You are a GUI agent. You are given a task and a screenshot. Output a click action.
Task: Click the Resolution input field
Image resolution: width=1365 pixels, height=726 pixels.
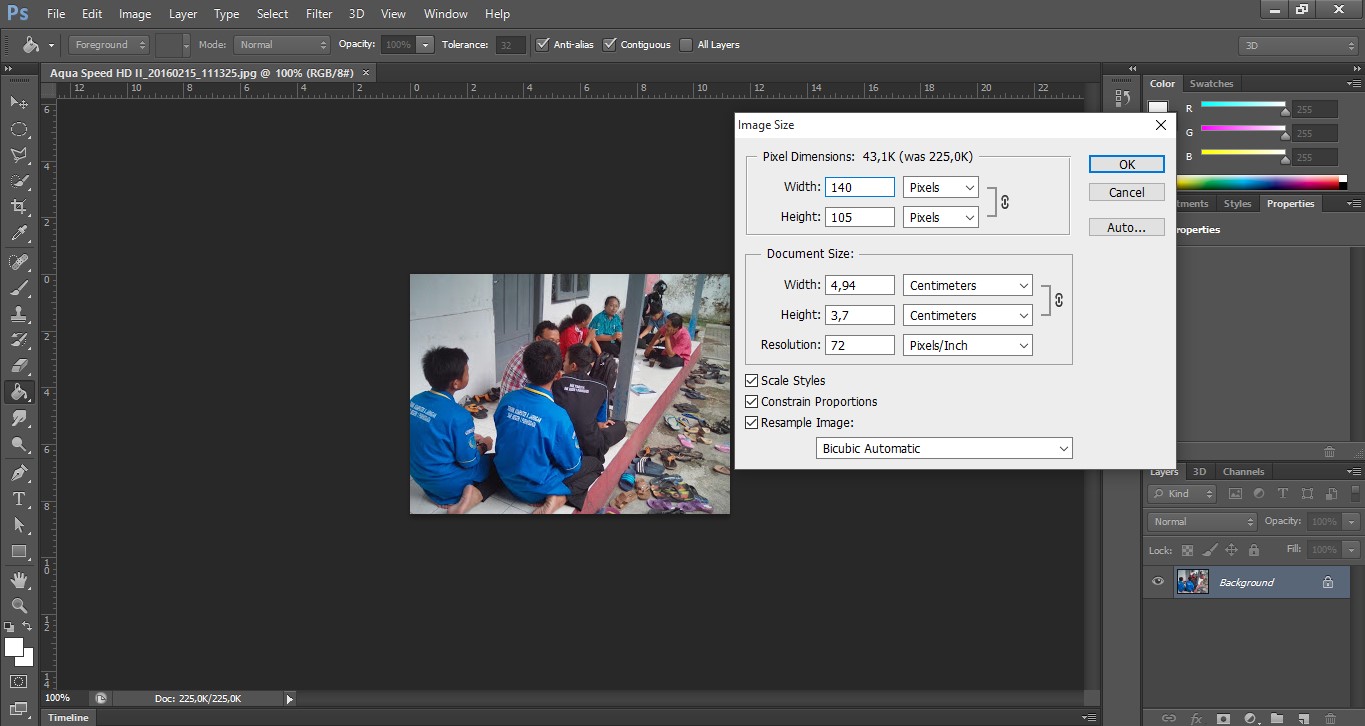tap(860, 345)
